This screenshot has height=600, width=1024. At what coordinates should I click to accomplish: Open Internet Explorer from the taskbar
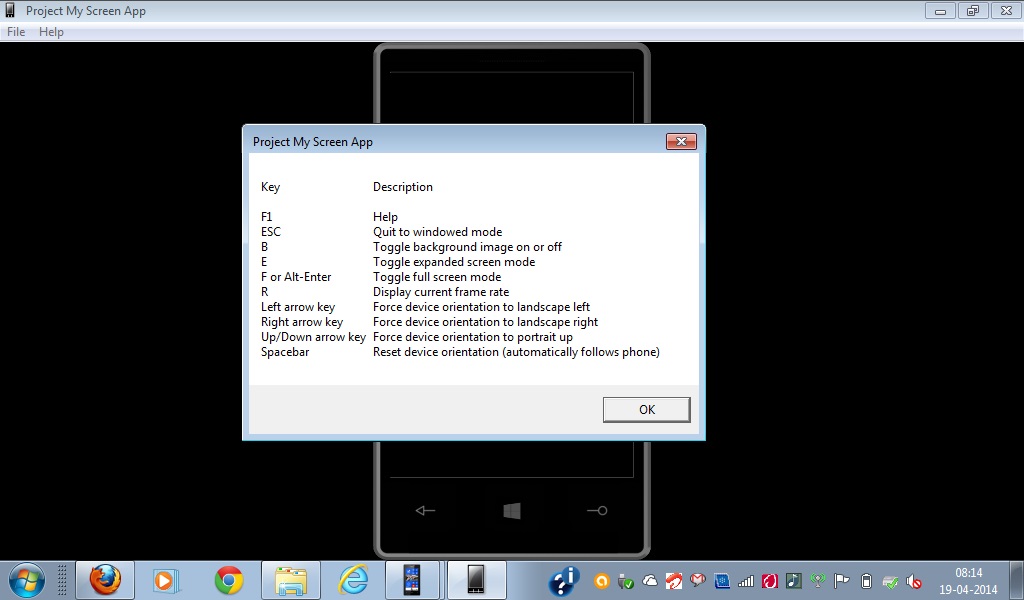pyautogui.click(x=352, y=580)
